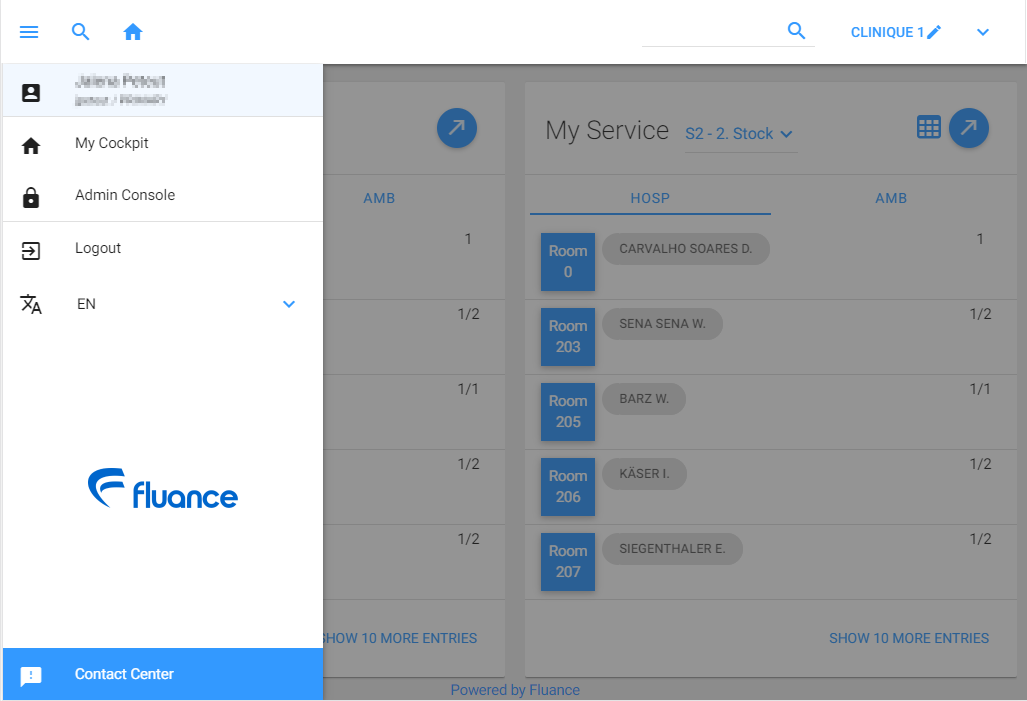The height and width of the screenshot is (701, 1027).
Task: Show 10 more entries in My Service
Action: click(908, 638)
